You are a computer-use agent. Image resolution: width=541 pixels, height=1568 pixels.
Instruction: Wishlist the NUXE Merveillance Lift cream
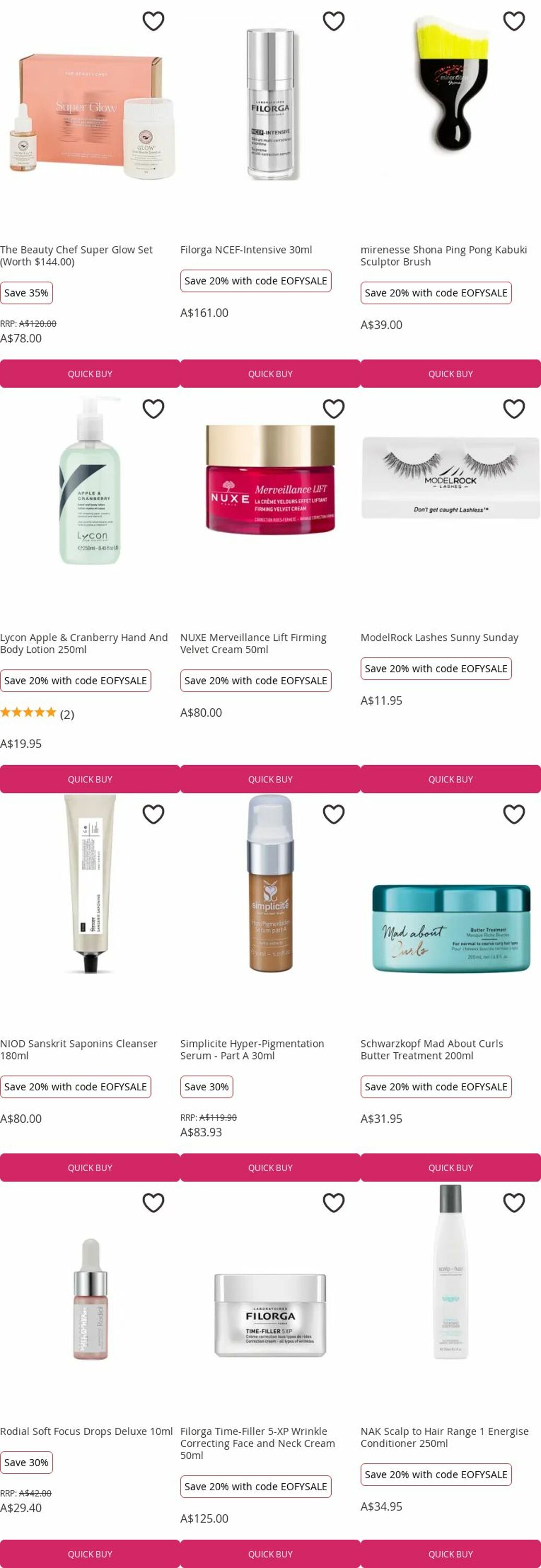click(334, 409)
